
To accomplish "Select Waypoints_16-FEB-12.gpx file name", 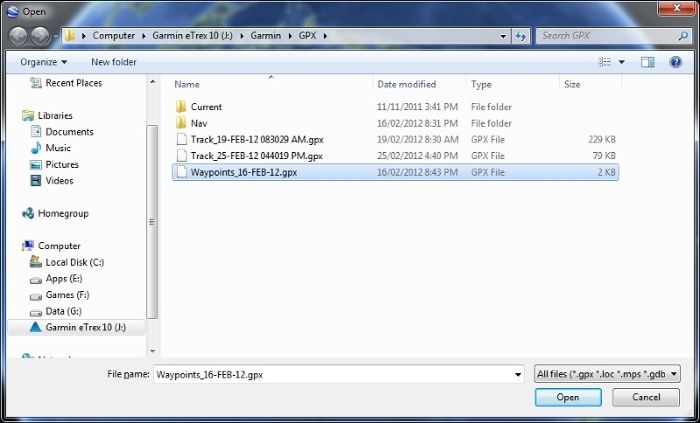I will (x=244, y=172).
